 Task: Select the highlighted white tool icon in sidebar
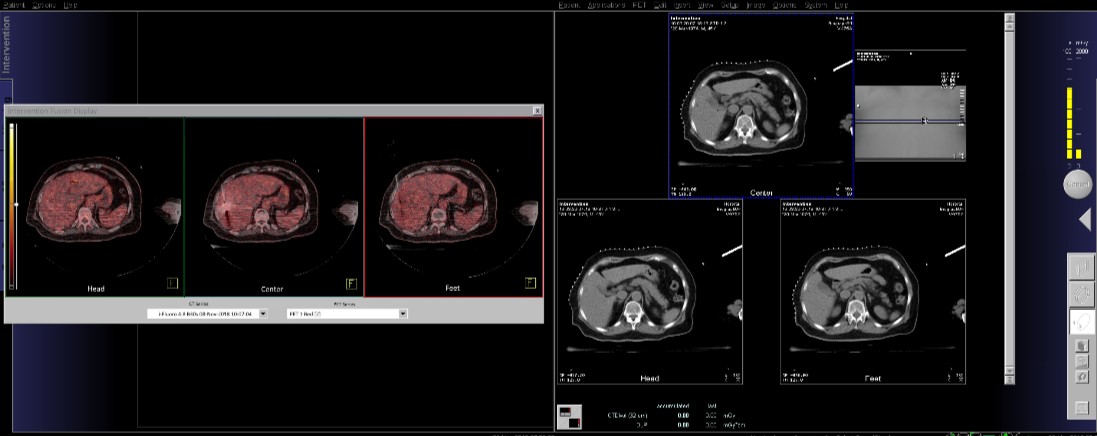1081,323
